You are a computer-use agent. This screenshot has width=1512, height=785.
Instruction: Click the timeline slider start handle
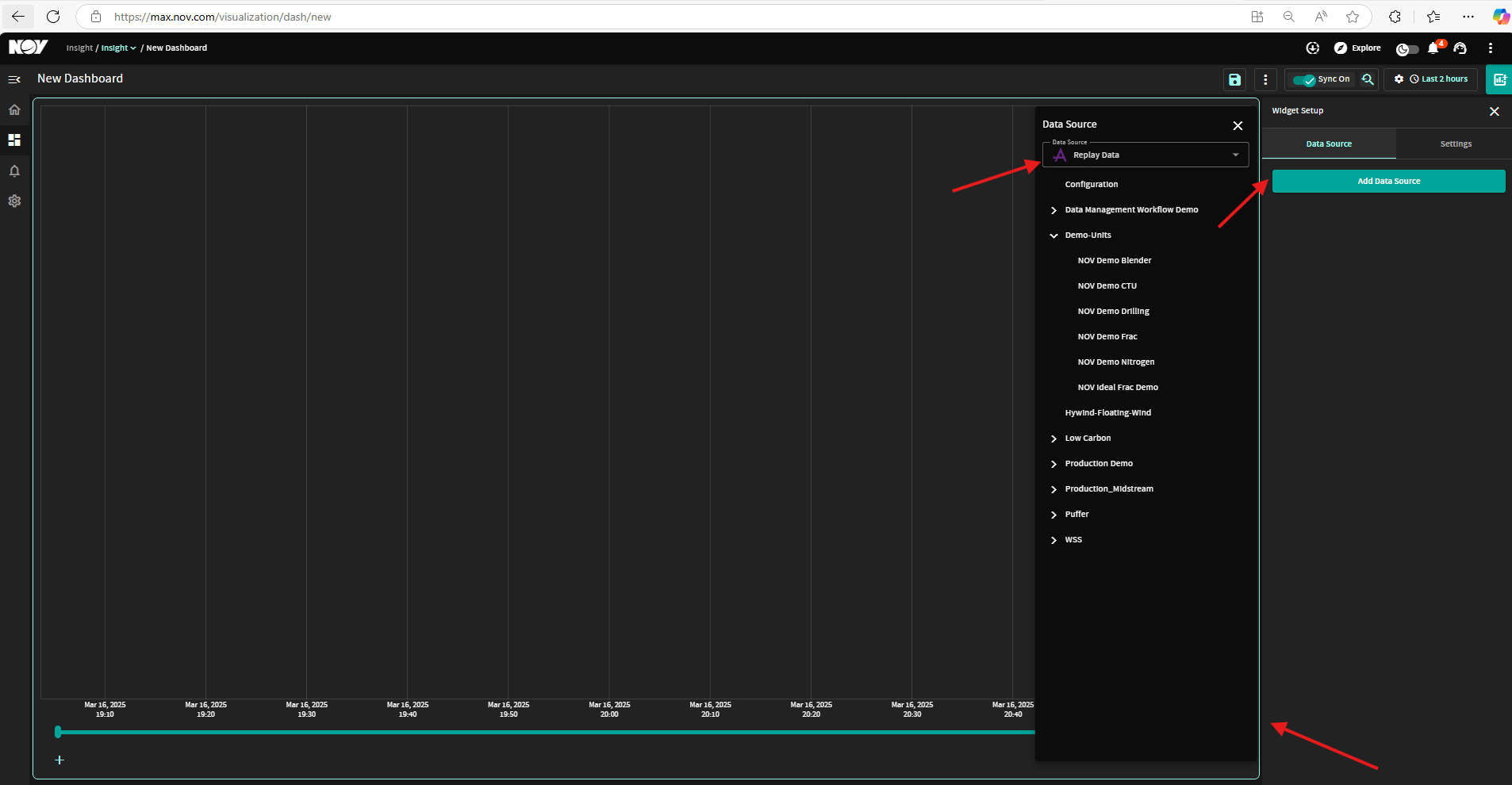[58, 732]
